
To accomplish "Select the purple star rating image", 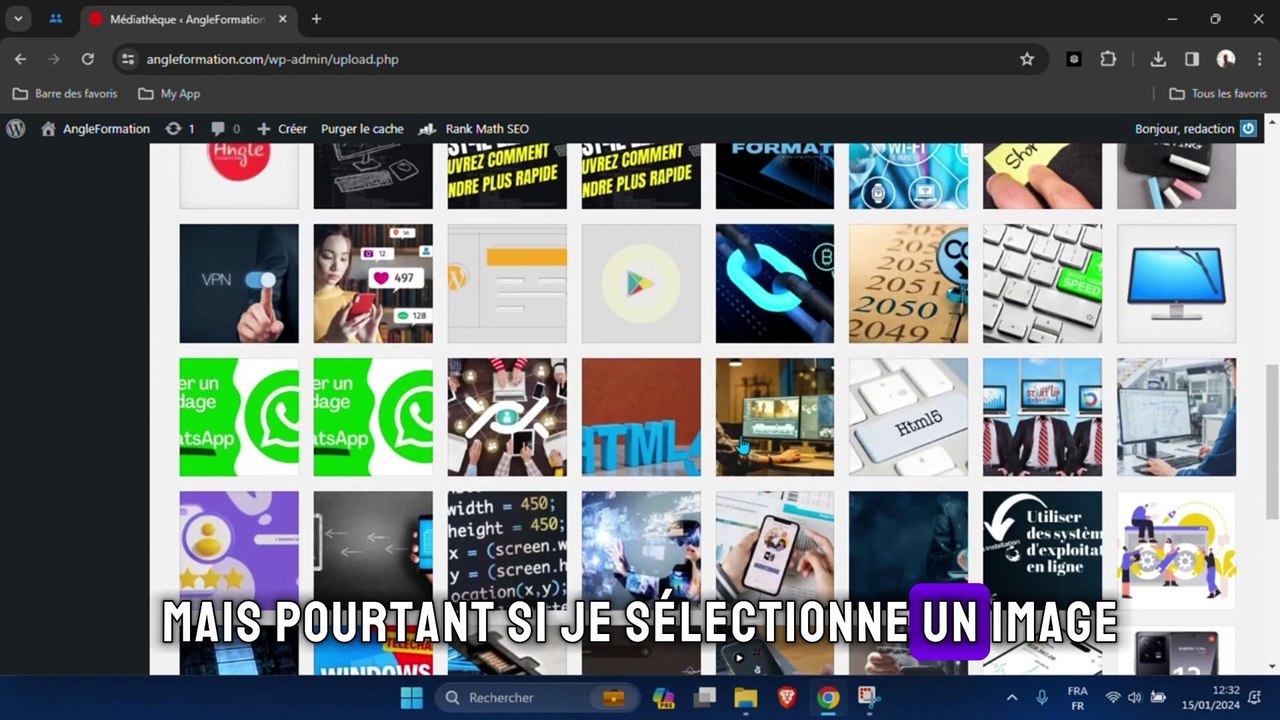I will [239, 550].
